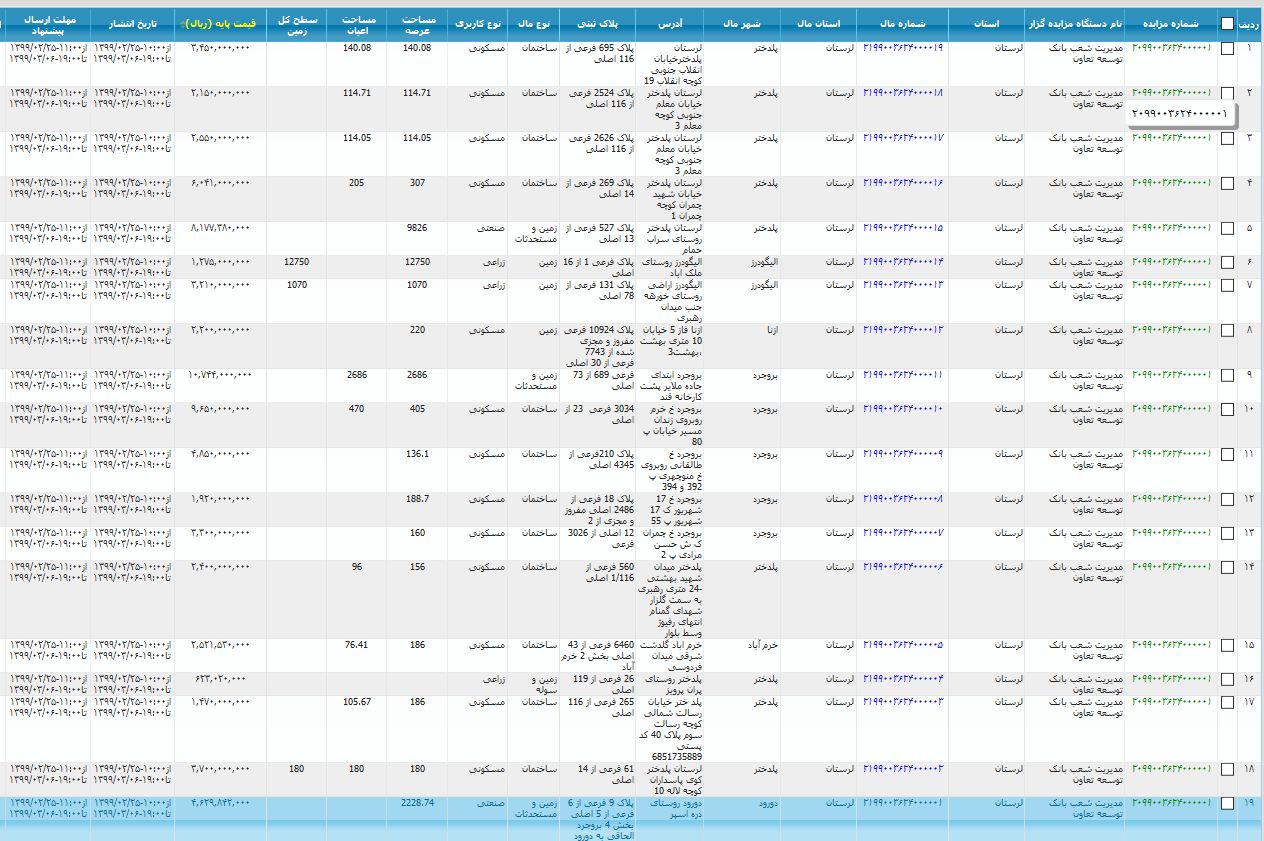Click the شهر مال column header
Viewport: 1264px width, 841px height.
point(741,22)
